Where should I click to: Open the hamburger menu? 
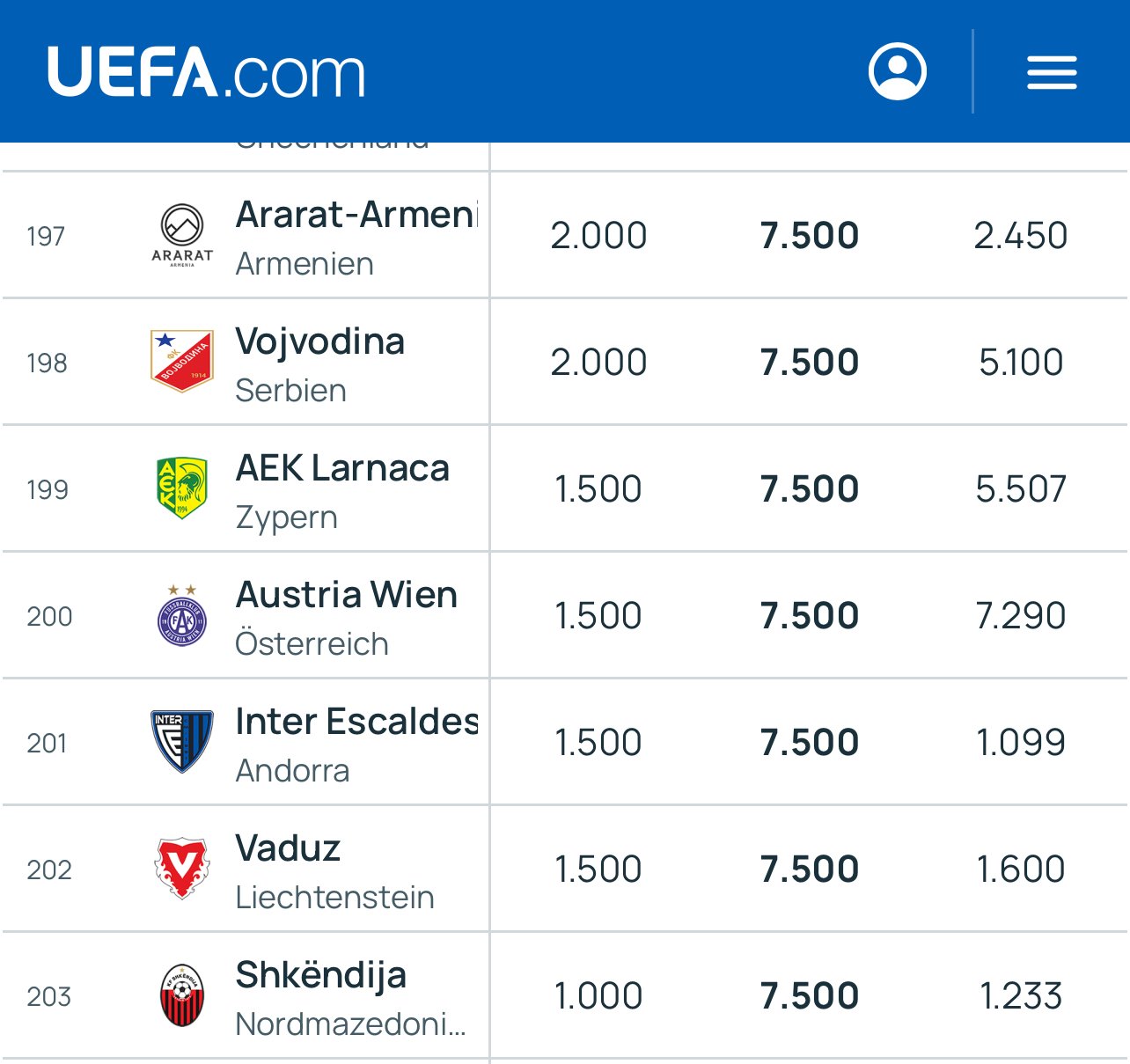1052,72
